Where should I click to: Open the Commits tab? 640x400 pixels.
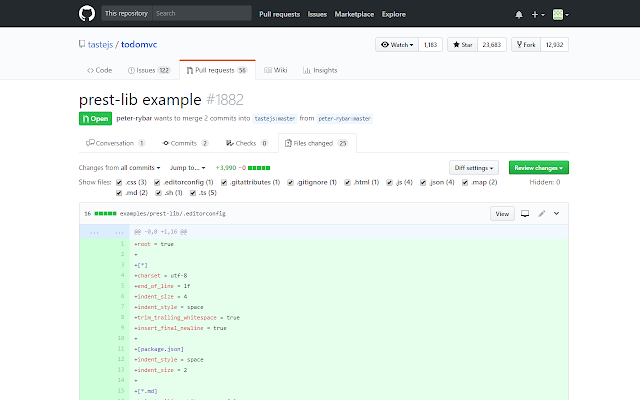click(x=185, y=143)
